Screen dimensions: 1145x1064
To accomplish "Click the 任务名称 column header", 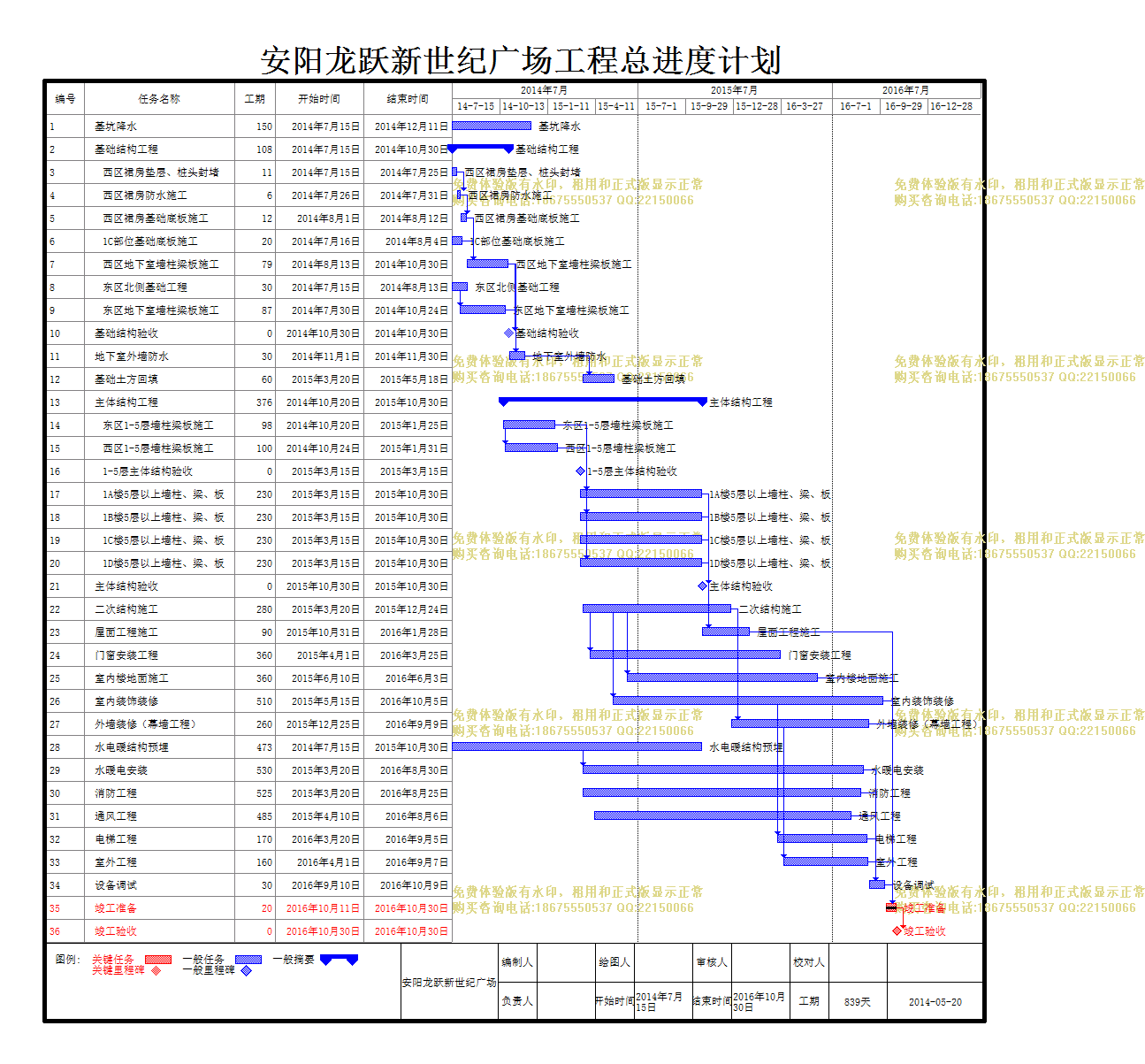I will tap(159, 99).
